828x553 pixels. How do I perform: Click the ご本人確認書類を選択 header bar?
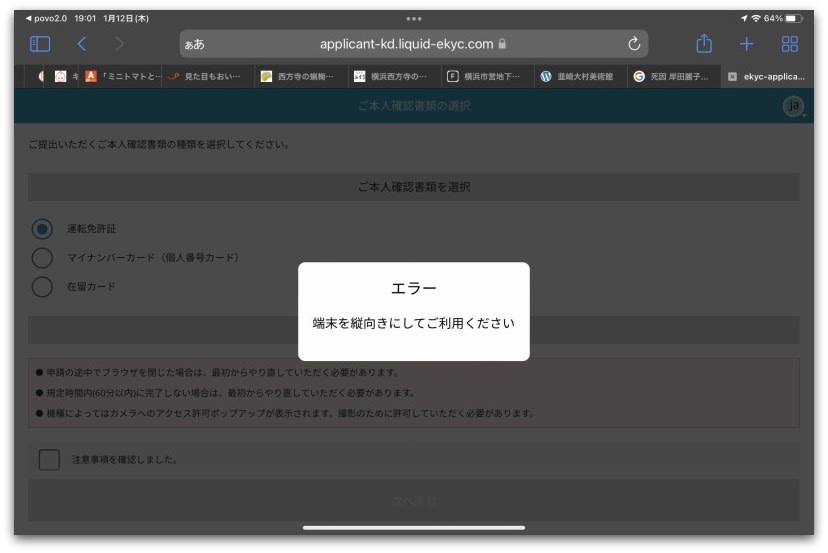click(x=413, y=187)
